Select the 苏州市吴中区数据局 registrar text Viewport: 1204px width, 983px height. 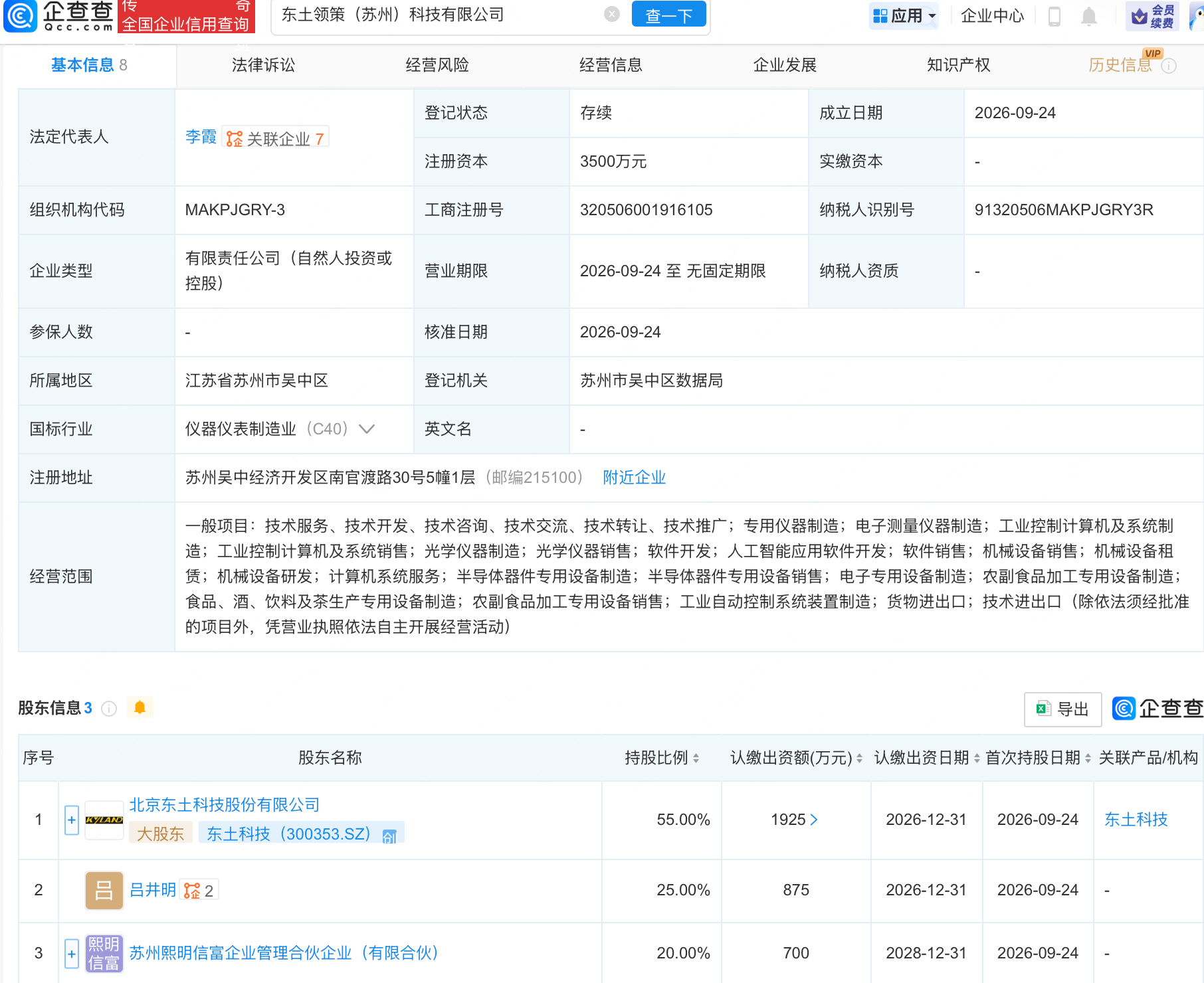coord(651,381)
